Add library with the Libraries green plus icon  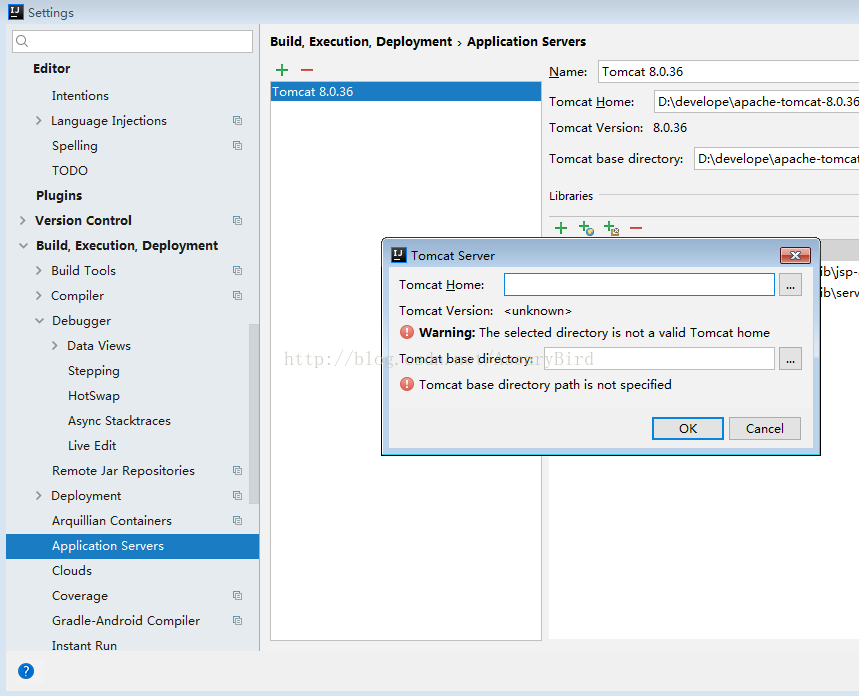[560, 228]
